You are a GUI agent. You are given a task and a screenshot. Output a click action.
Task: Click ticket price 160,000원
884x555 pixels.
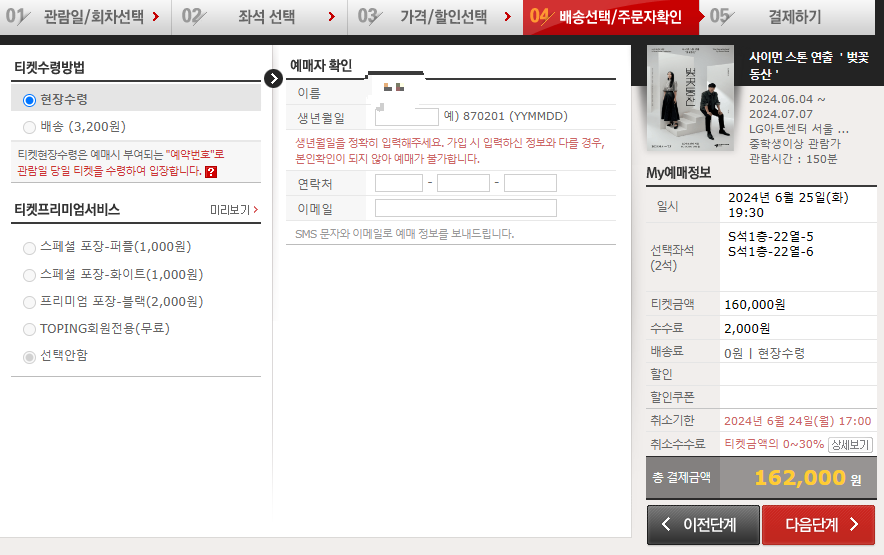(x=754, y=305)
